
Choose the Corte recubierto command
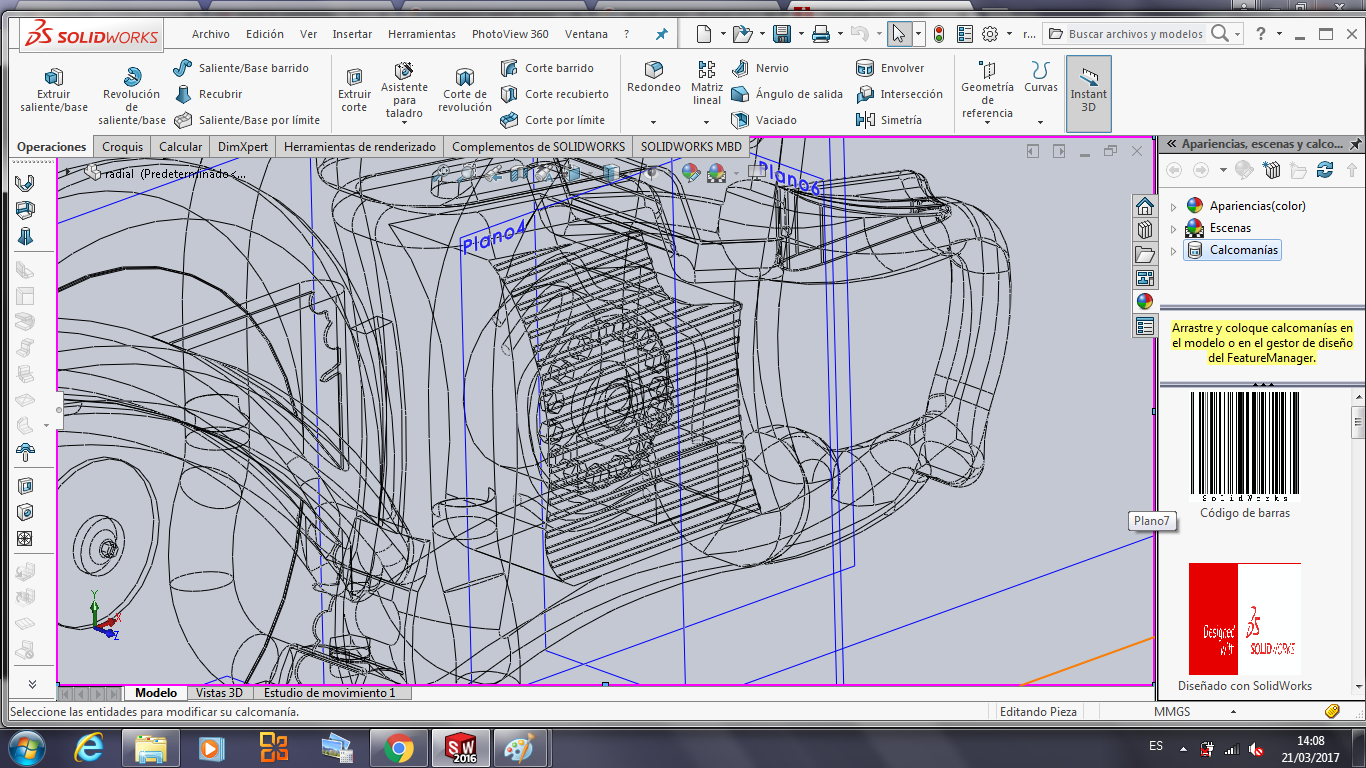pyautogui.click(x=554, y=94)
